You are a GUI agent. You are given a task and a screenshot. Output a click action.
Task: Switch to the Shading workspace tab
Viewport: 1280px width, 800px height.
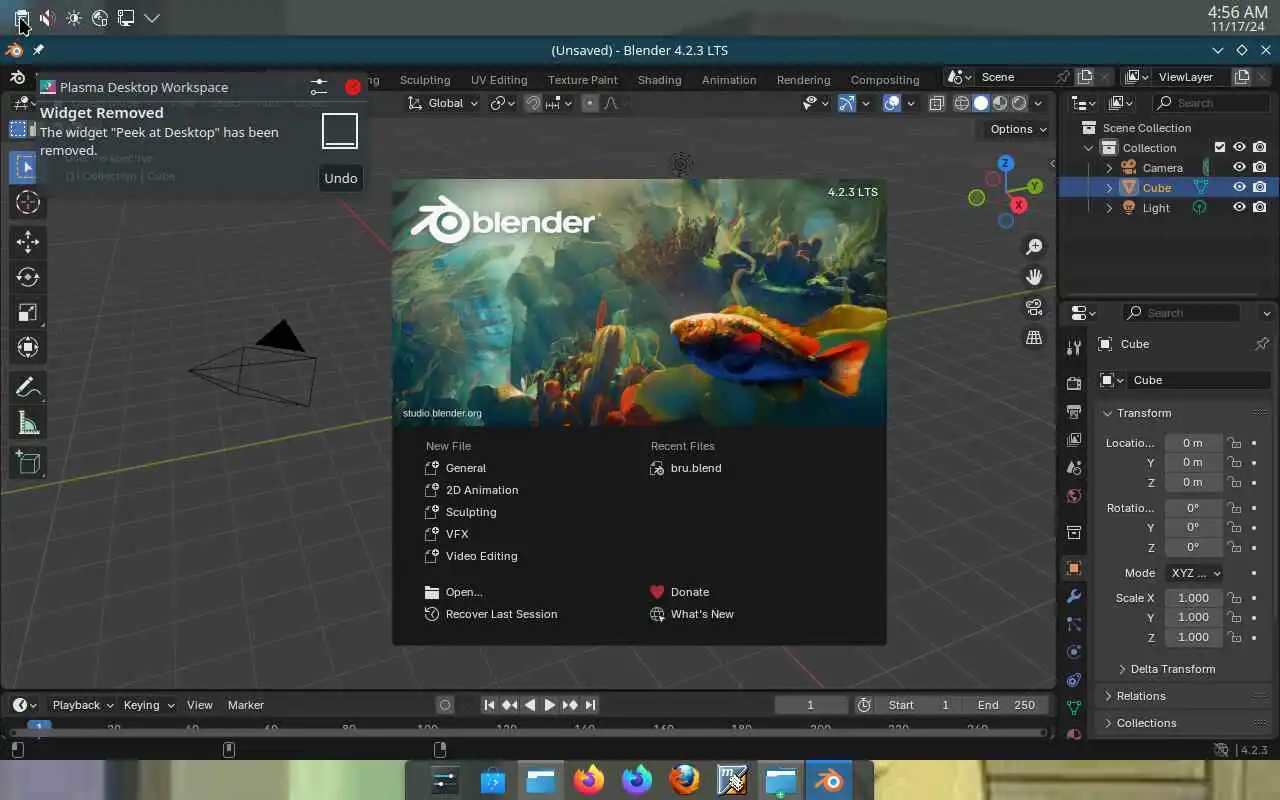pos(659,80)
